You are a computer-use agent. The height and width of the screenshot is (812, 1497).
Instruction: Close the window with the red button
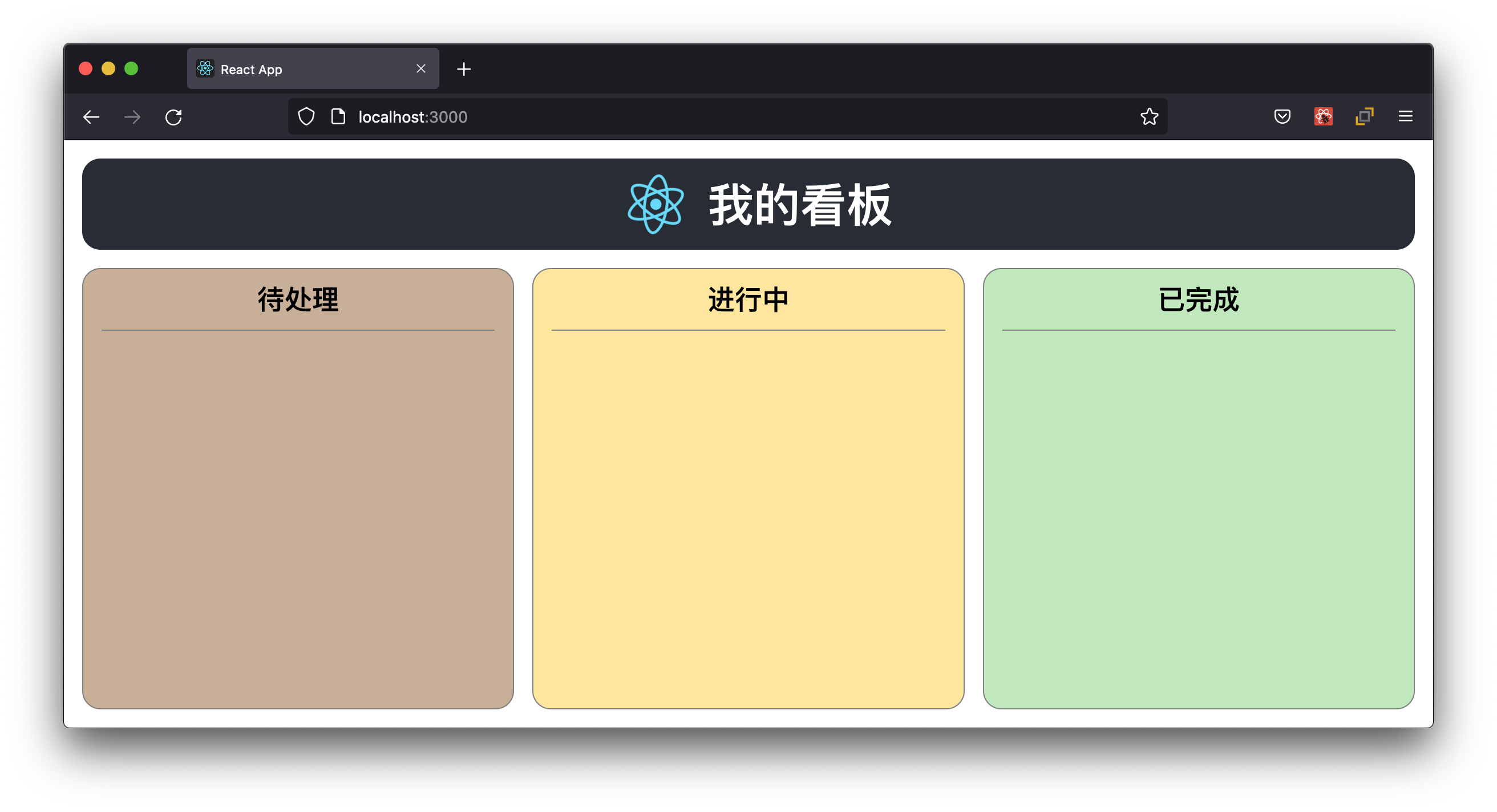(86, 68)
